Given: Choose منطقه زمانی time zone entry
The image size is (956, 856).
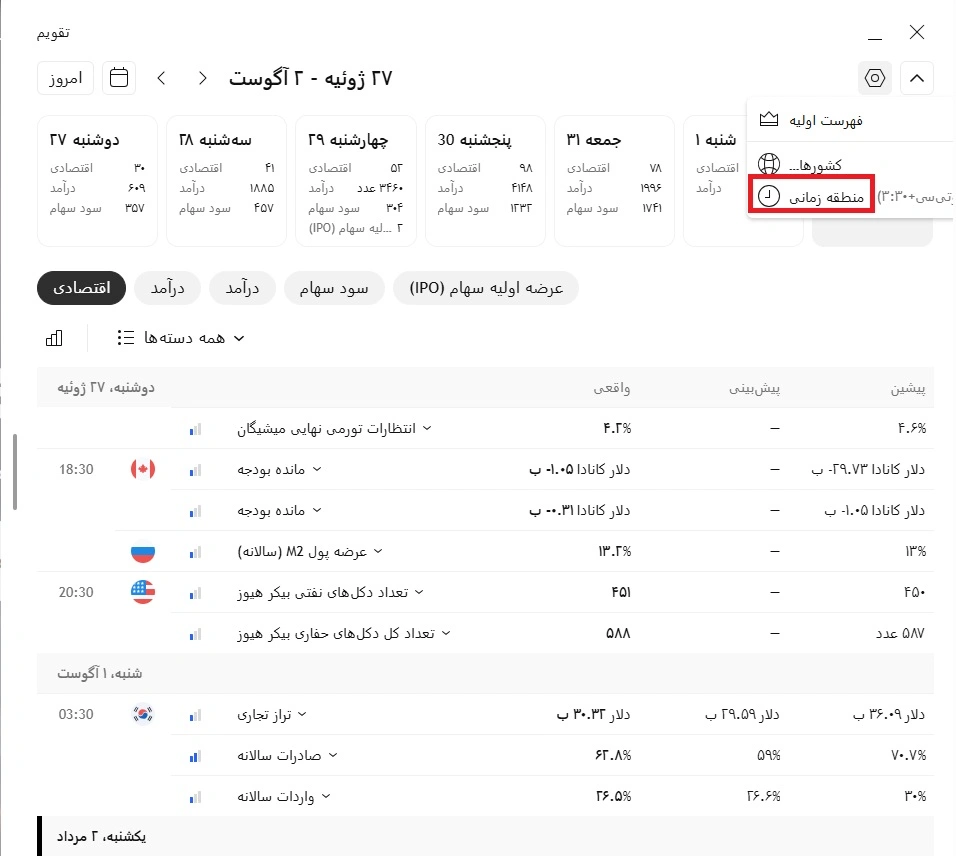Looking at the screenshot, I should [812, 196].
